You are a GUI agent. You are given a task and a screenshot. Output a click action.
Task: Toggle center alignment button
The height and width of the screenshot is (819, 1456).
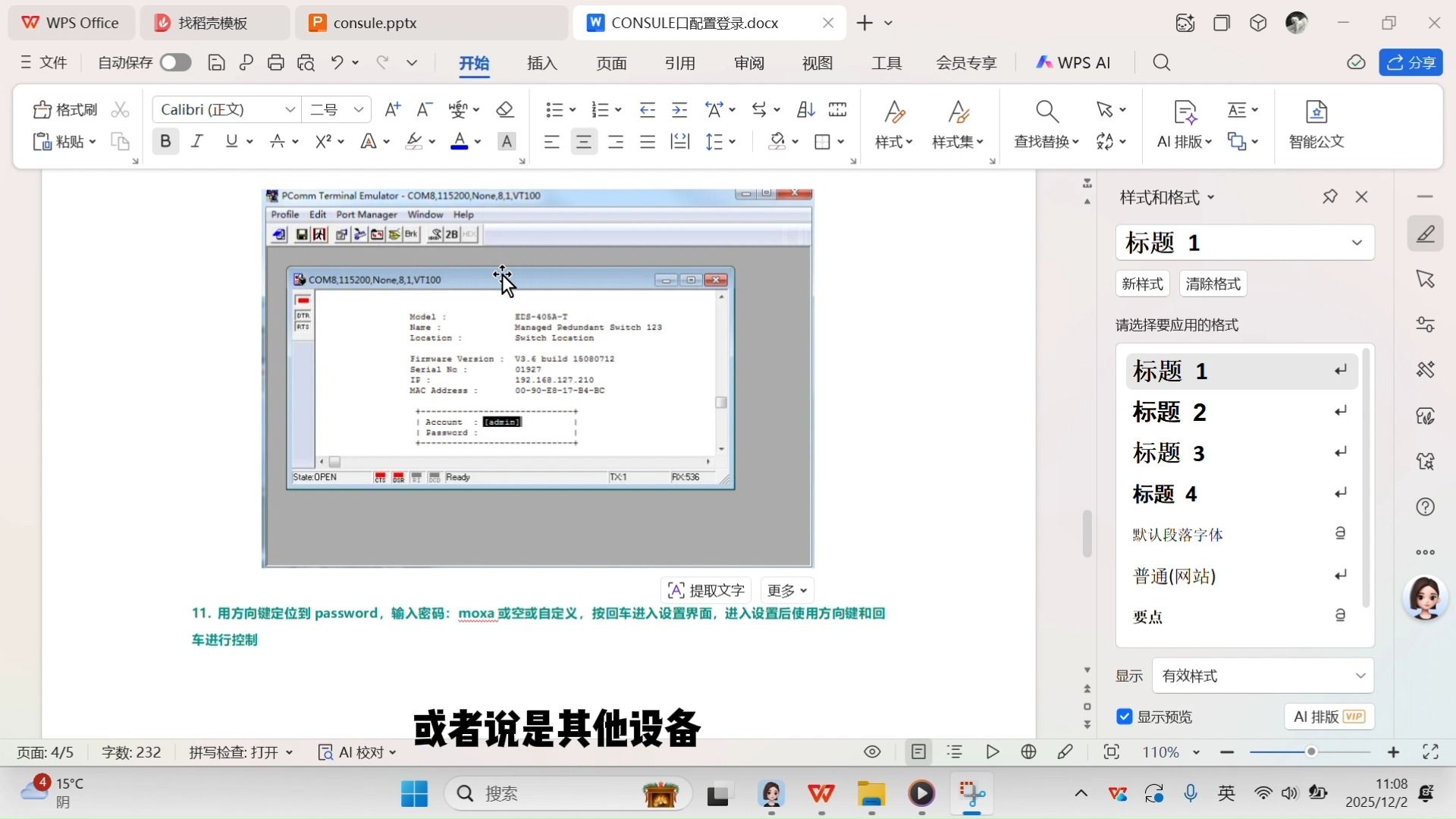[x=584, y=142]
